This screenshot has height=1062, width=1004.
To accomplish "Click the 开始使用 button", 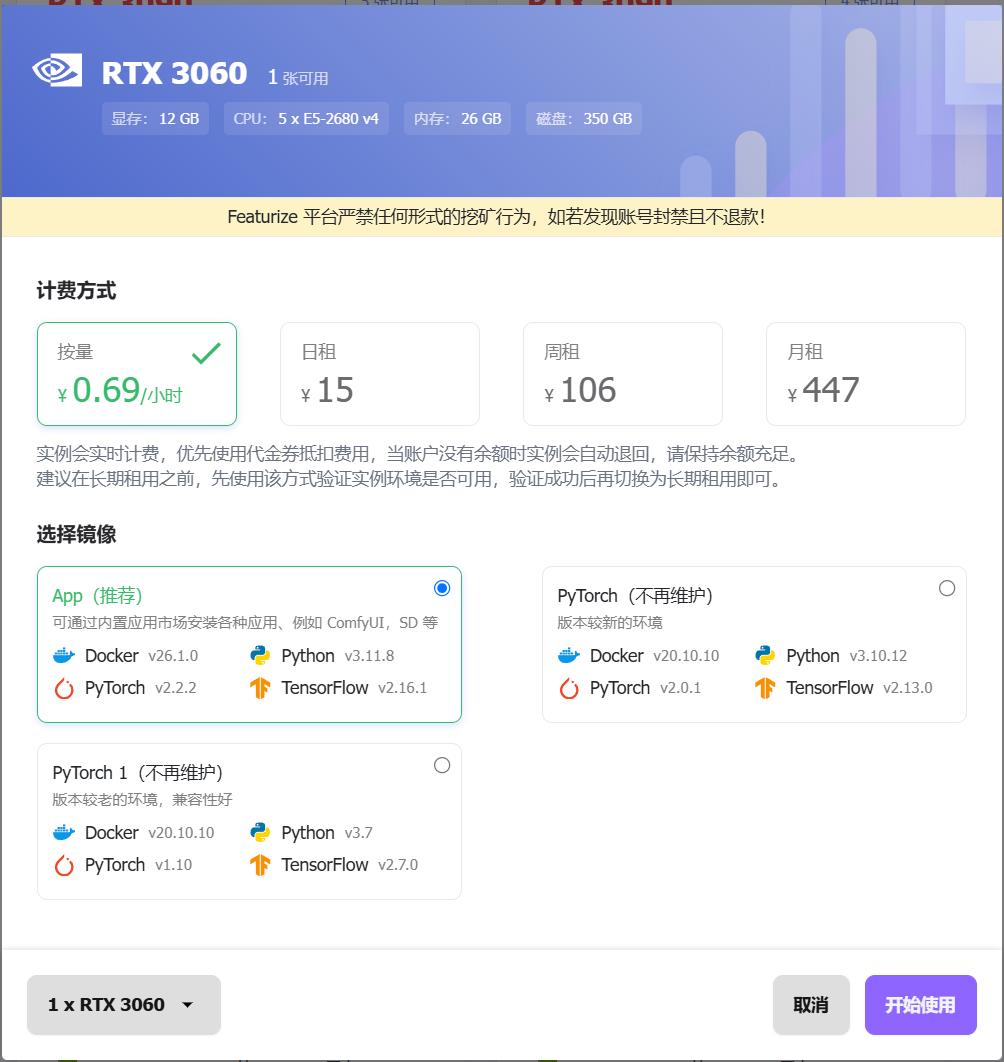I will 920,1005.
